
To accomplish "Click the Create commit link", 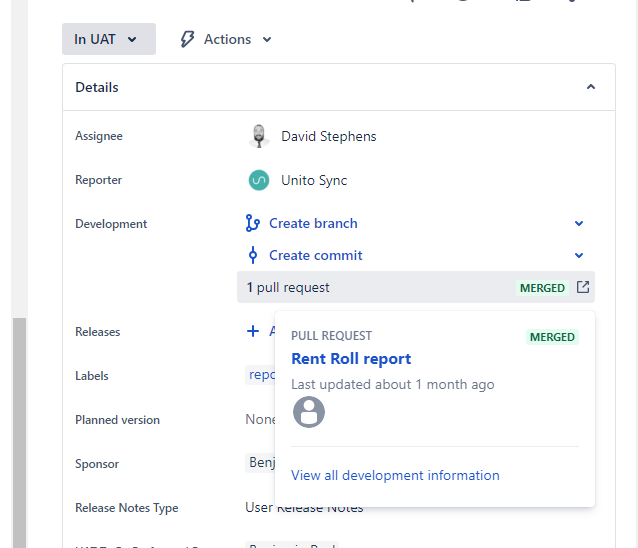I will click(316, 255).
